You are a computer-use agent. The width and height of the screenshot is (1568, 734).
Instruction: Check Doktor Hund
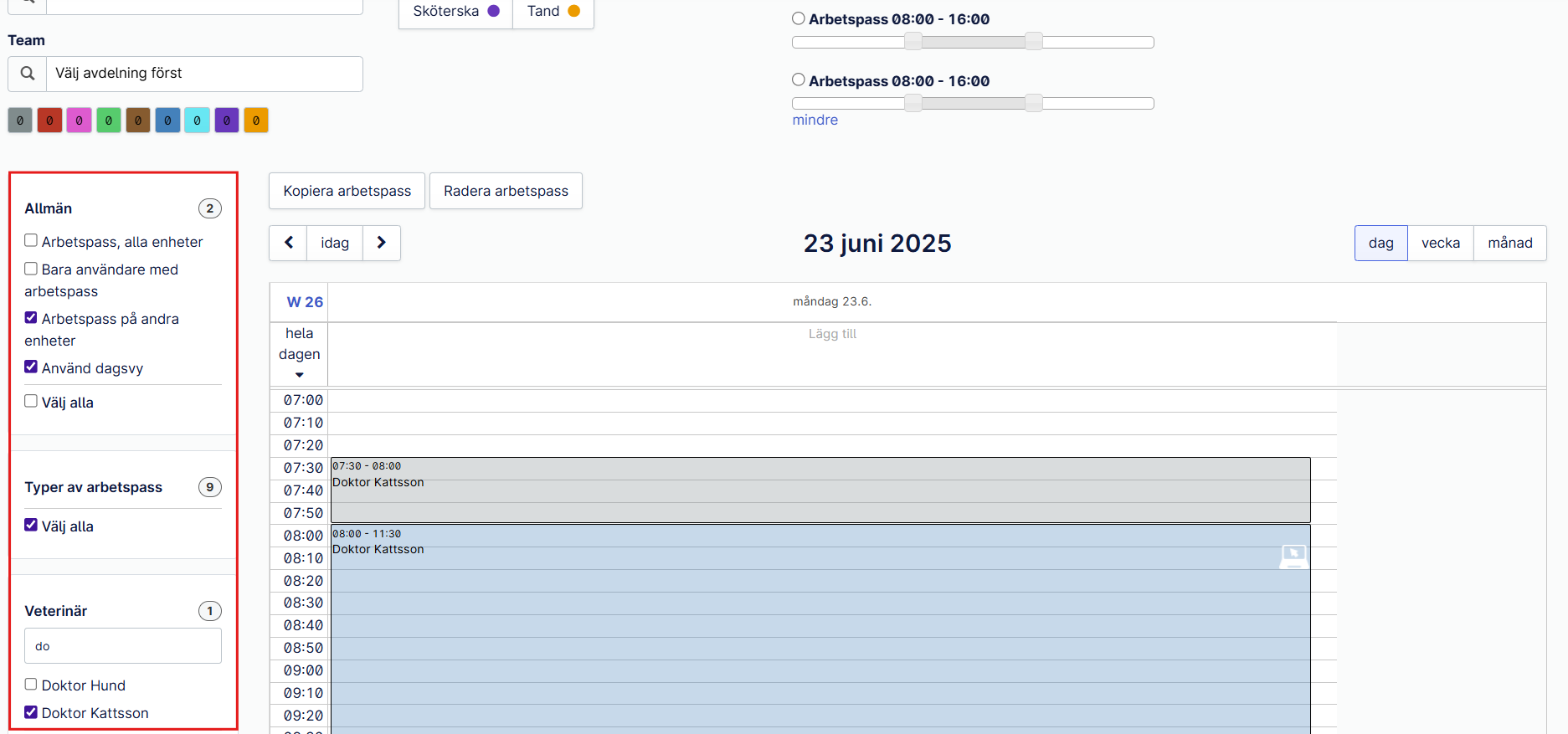click(31, 685)
